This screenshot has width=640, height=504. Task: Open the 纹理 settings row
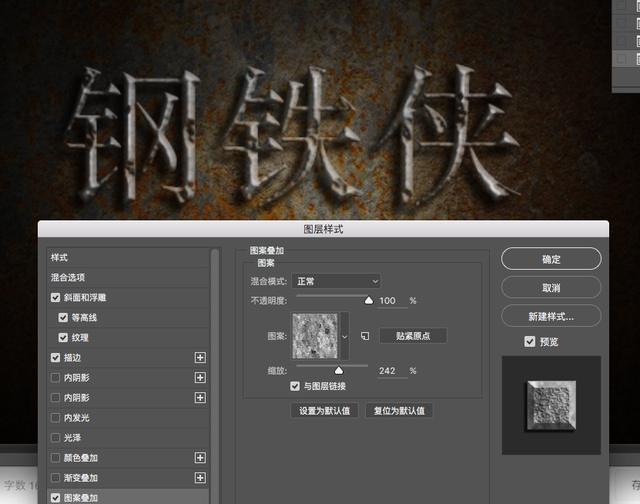click(128, 337)
